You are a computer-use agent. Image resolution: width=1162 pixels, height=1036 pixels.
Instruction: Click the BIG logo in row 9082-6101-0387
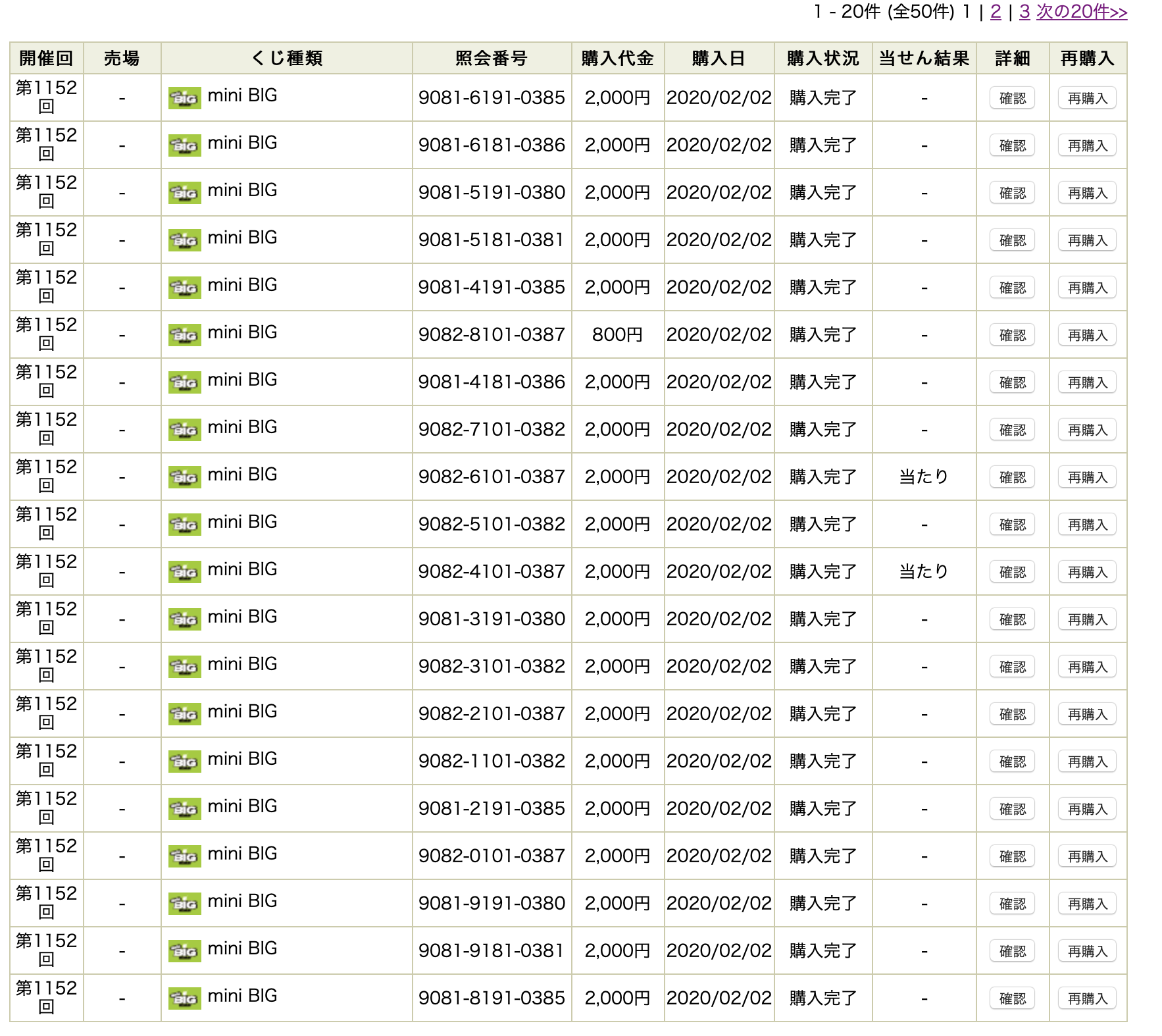coord(184,477)
